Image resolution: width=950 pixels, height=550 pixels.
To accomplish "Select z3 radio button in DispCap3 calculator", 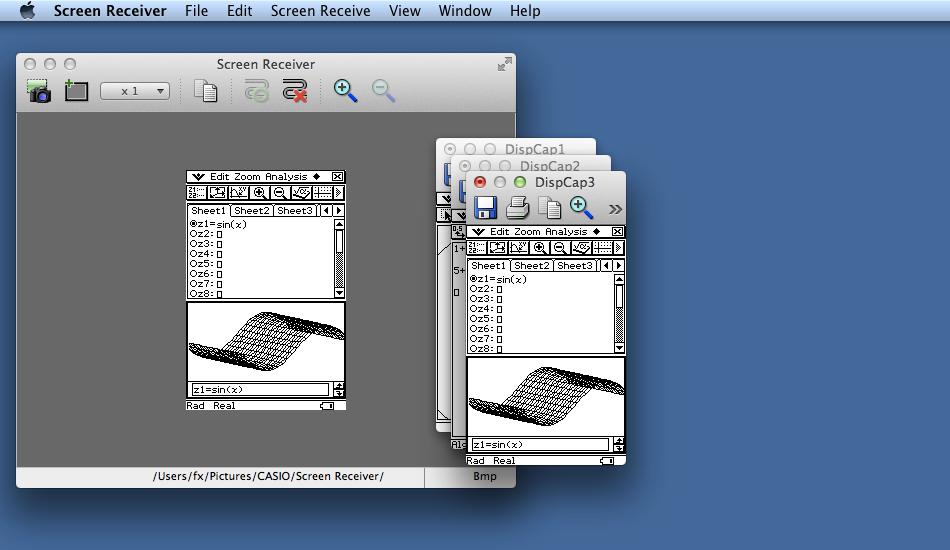I will 473,299.
